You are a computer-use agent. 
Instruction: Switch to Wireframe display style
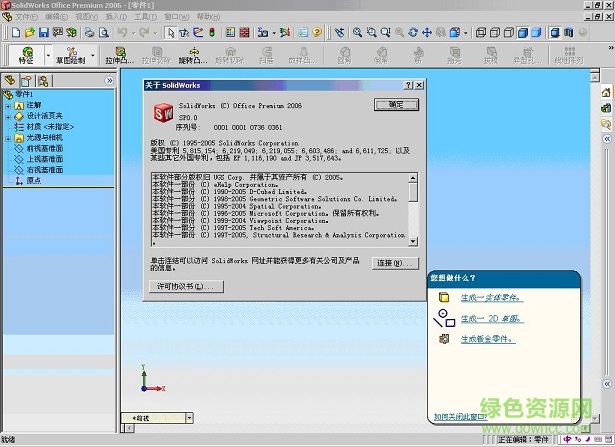pos(481,33)
